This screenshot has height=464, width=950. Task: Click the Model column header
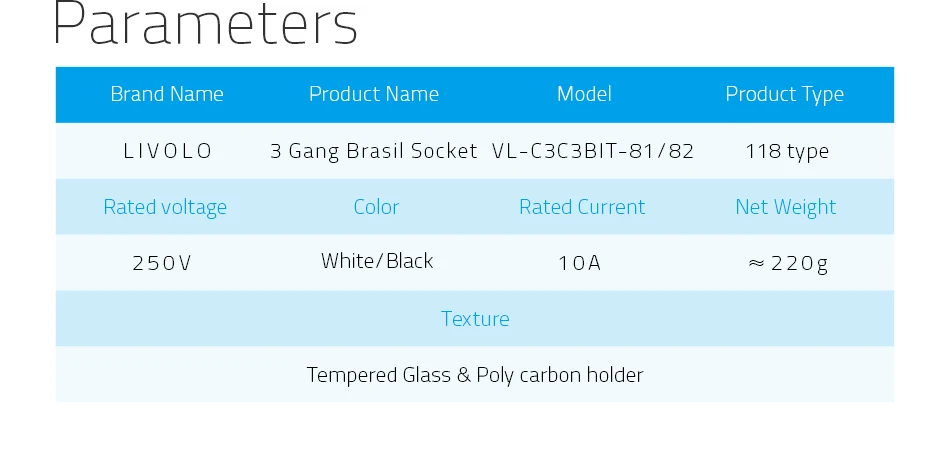(x=584, y=94)
